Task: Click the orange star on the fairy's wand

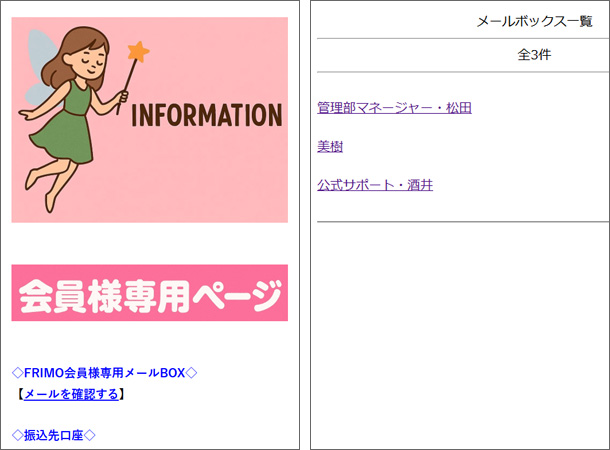Action: point(138,51)
